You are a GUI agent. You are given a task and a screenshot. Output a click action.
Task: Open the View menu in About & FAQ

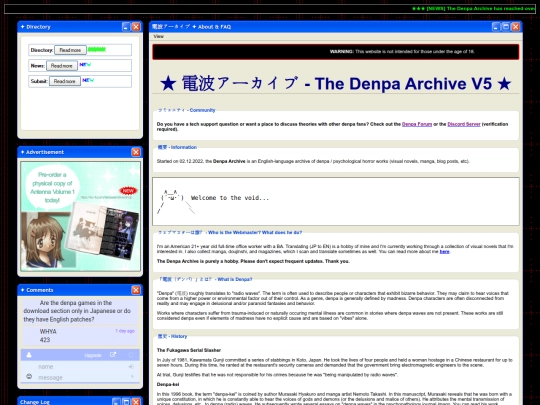tap(159, 37)
